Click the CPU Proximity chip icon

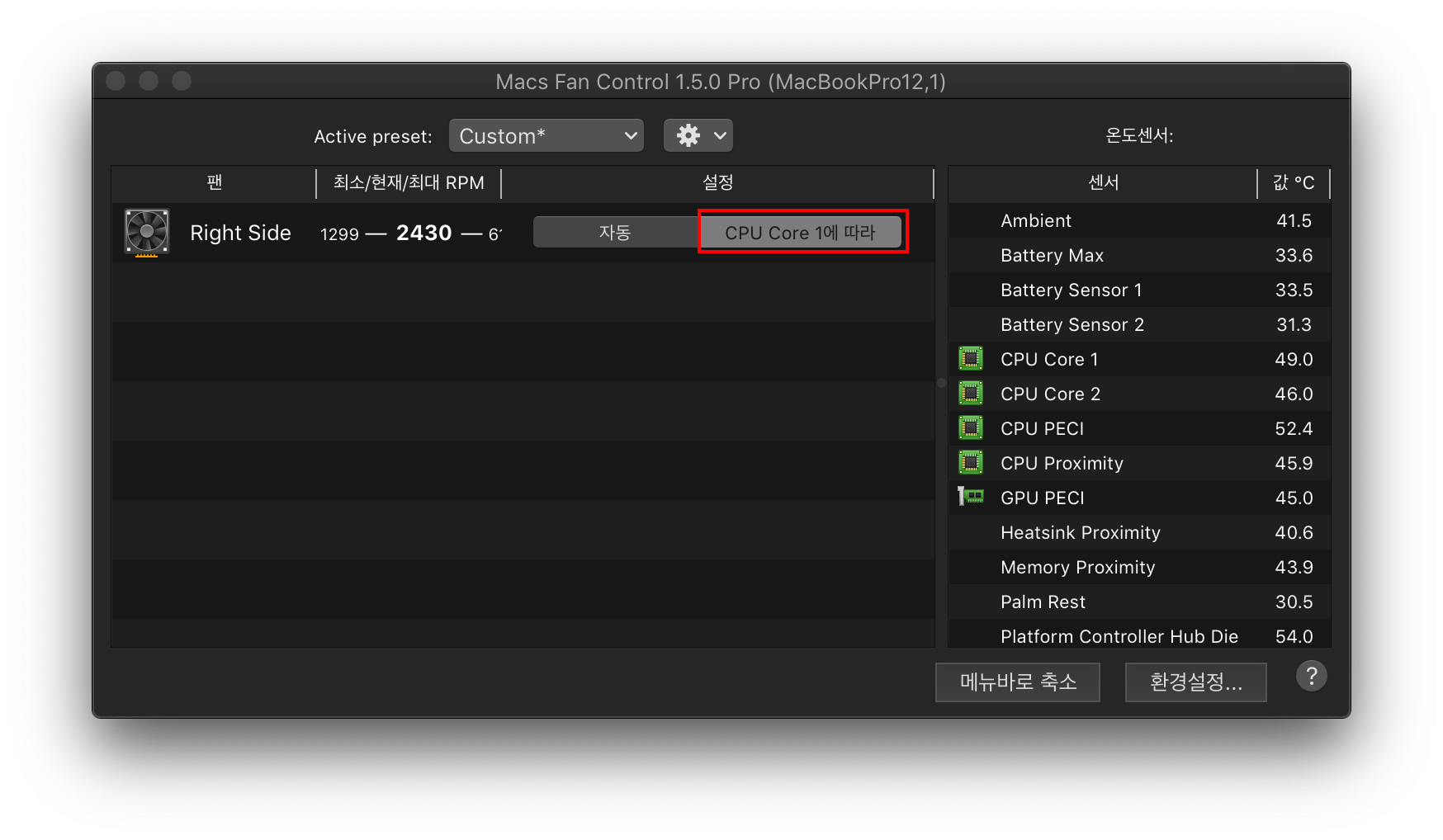(971, 463)
